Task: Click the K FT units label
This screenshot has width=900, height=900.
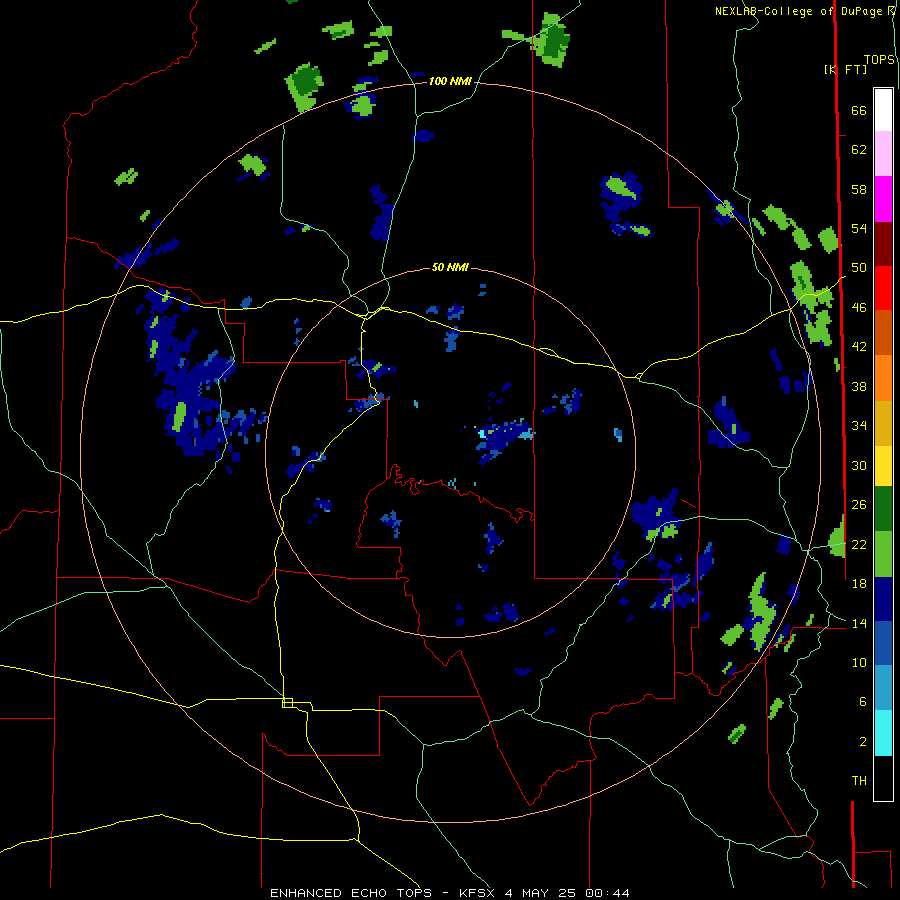Action: [845, 69]
